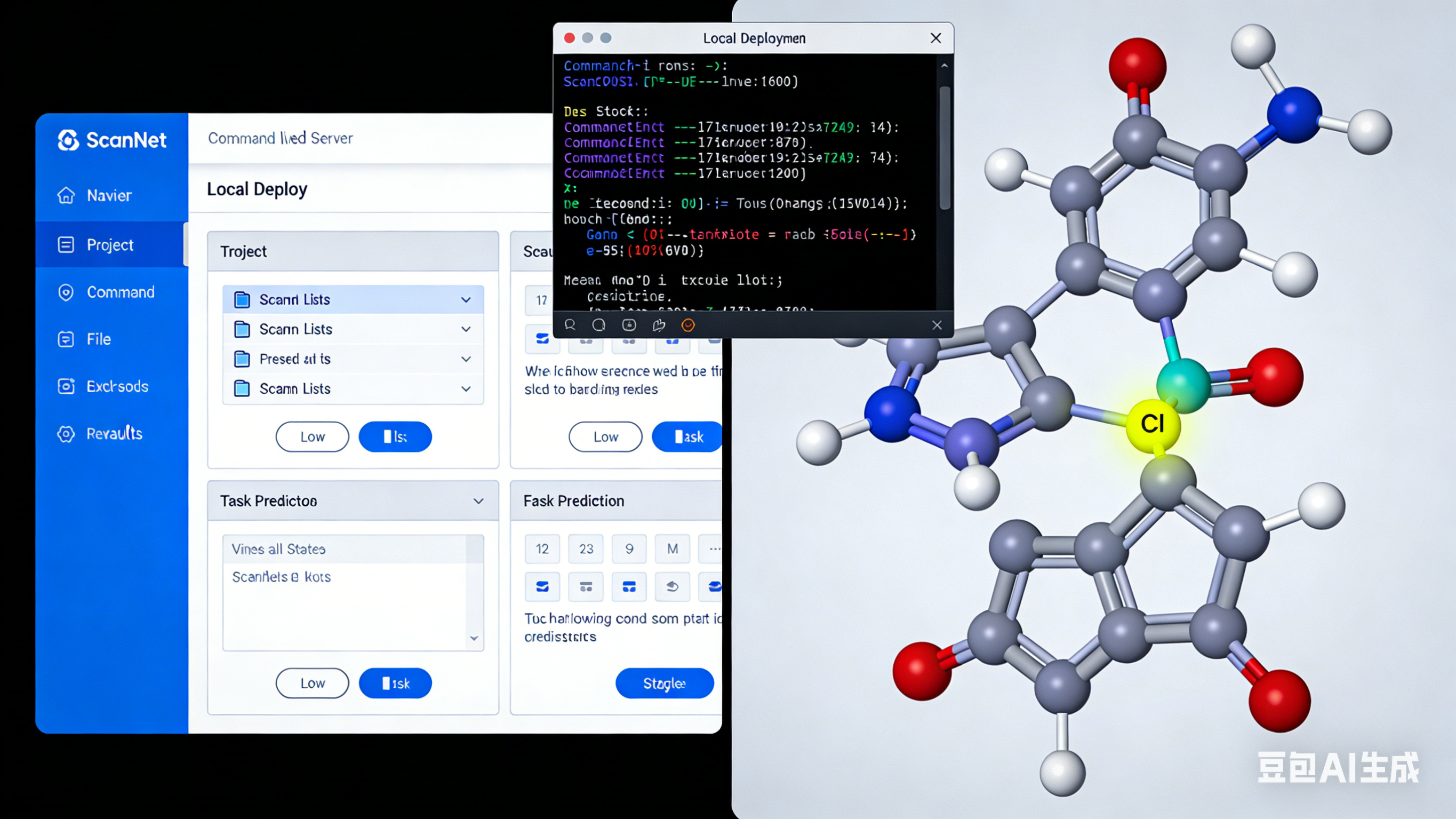Click the chat bubble icon in terminal footer

click(598, 324)
